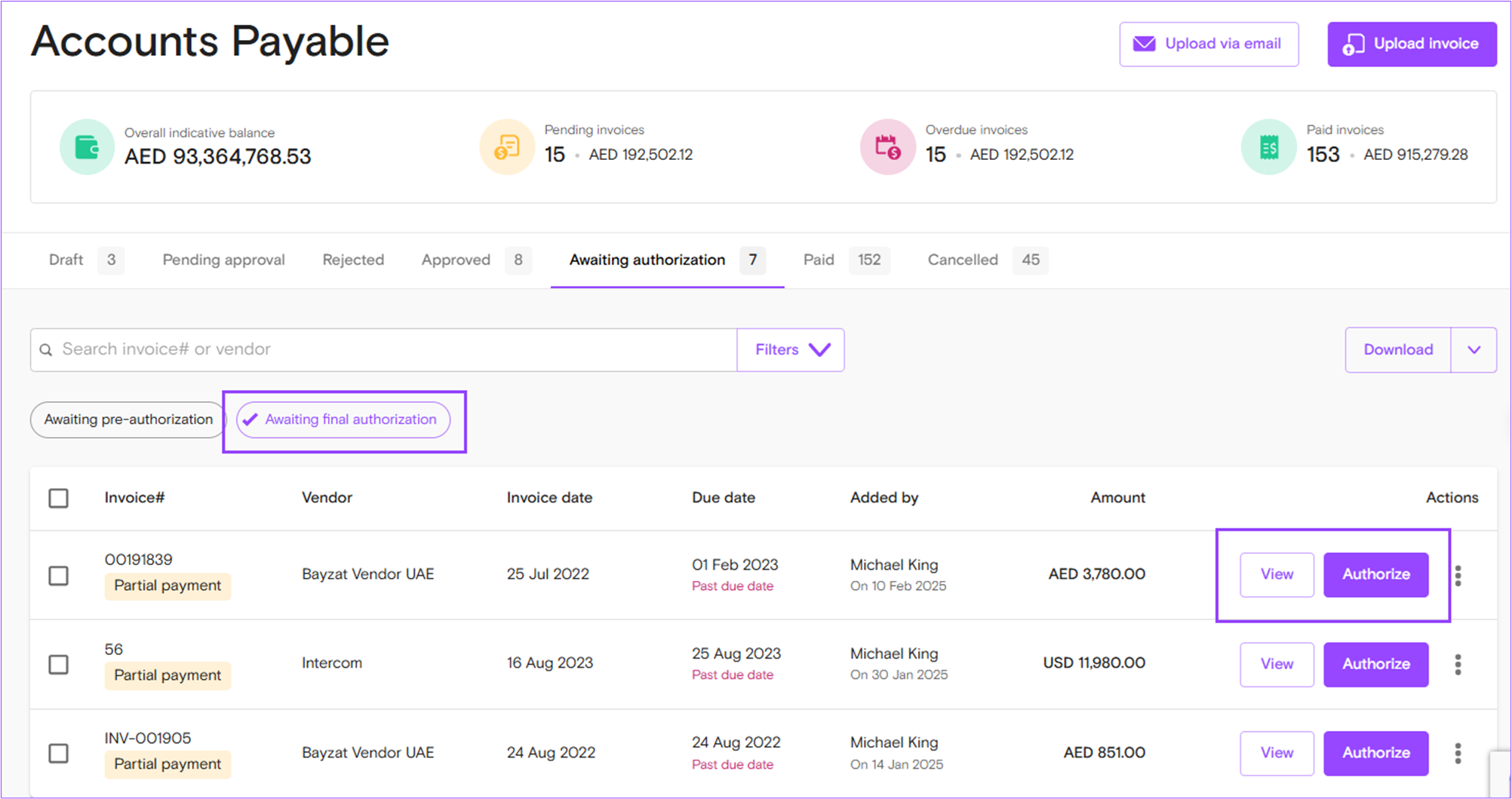
Task: Open three-dot menu for invoice 00191839
Action: (x=1458, y=576)
